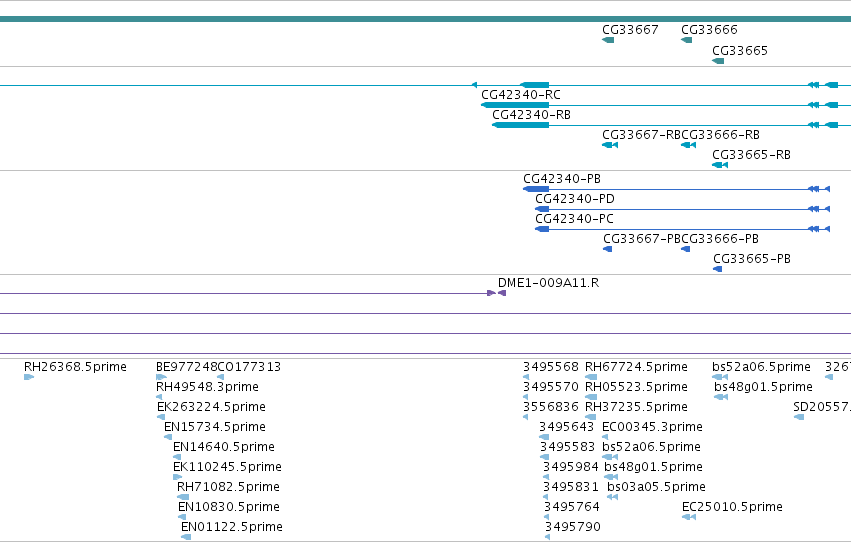The image size is (851, 542).
Task: Click transcript CG33666-RB label
Action: [720, 135]
